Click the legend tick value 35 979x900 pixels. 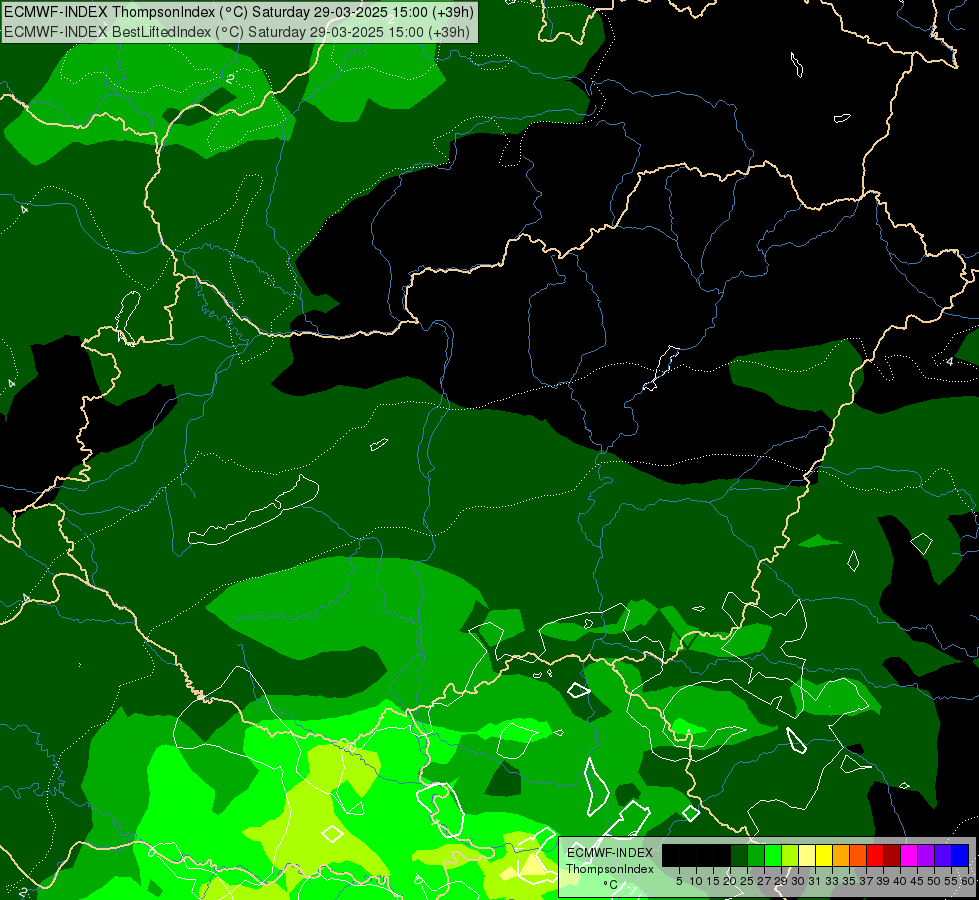coord(849,881)
